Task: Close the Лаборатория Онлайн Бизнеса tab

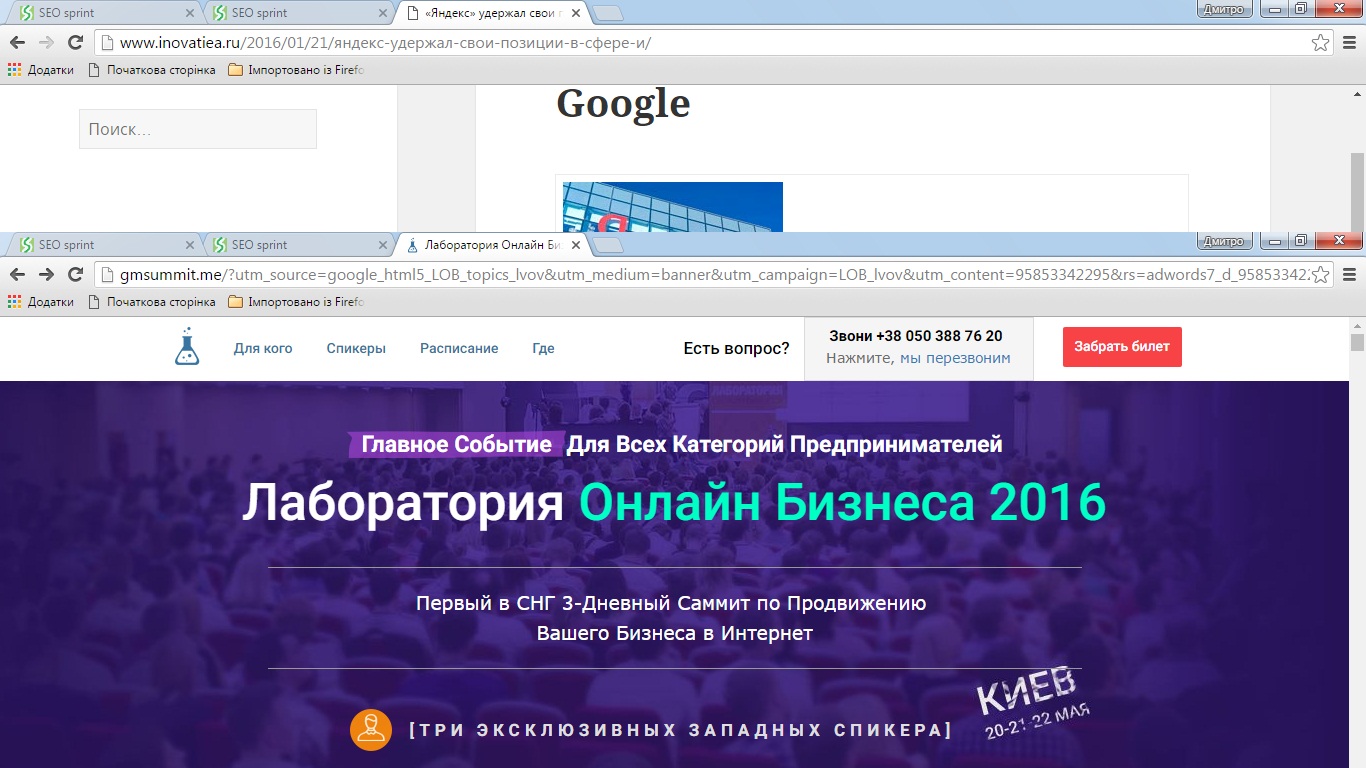Action: pyautogui.click(x=575, y=245)
